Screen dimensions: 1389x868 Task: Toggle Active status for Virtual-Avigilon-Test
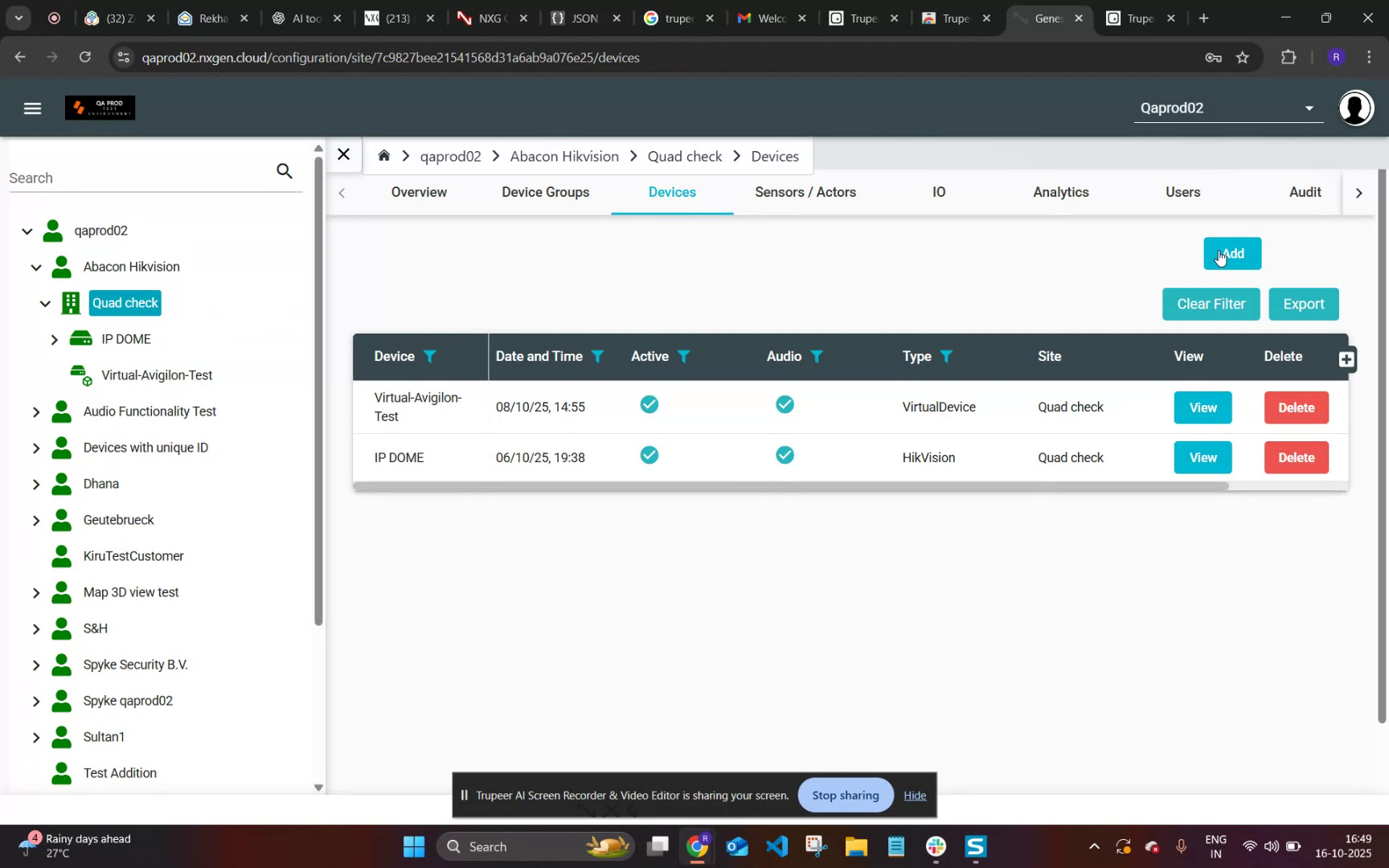(649, 404)
